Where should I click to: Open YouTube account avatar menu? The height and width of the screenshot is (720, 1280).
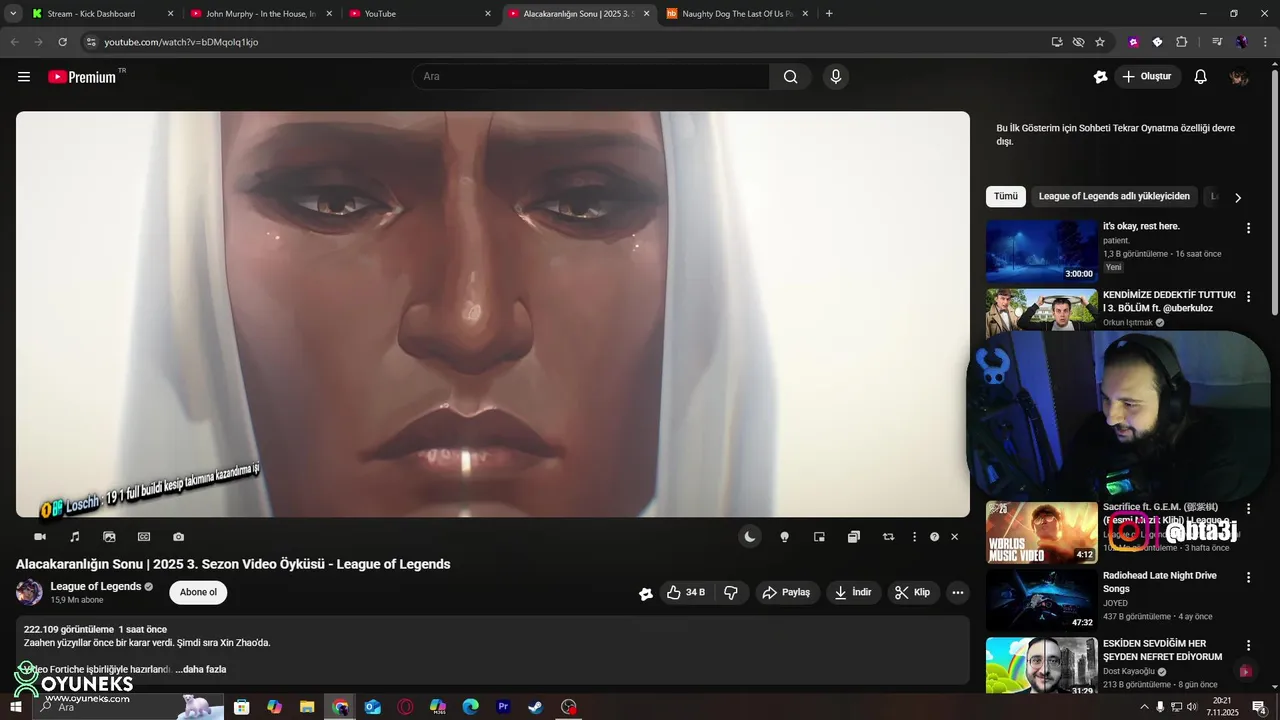click(x=1239, y=77)
